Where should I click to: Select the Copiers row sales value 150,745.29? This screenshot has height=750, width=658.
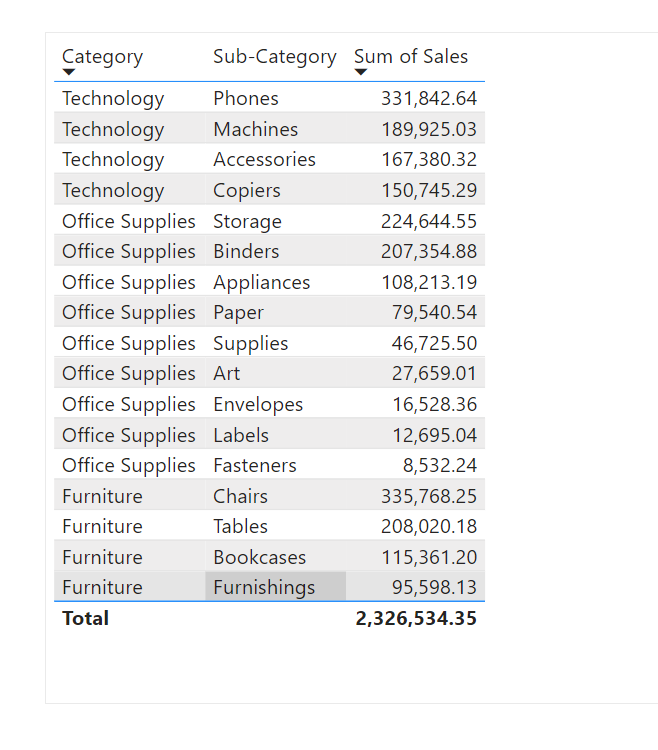[x=429, y=190]
